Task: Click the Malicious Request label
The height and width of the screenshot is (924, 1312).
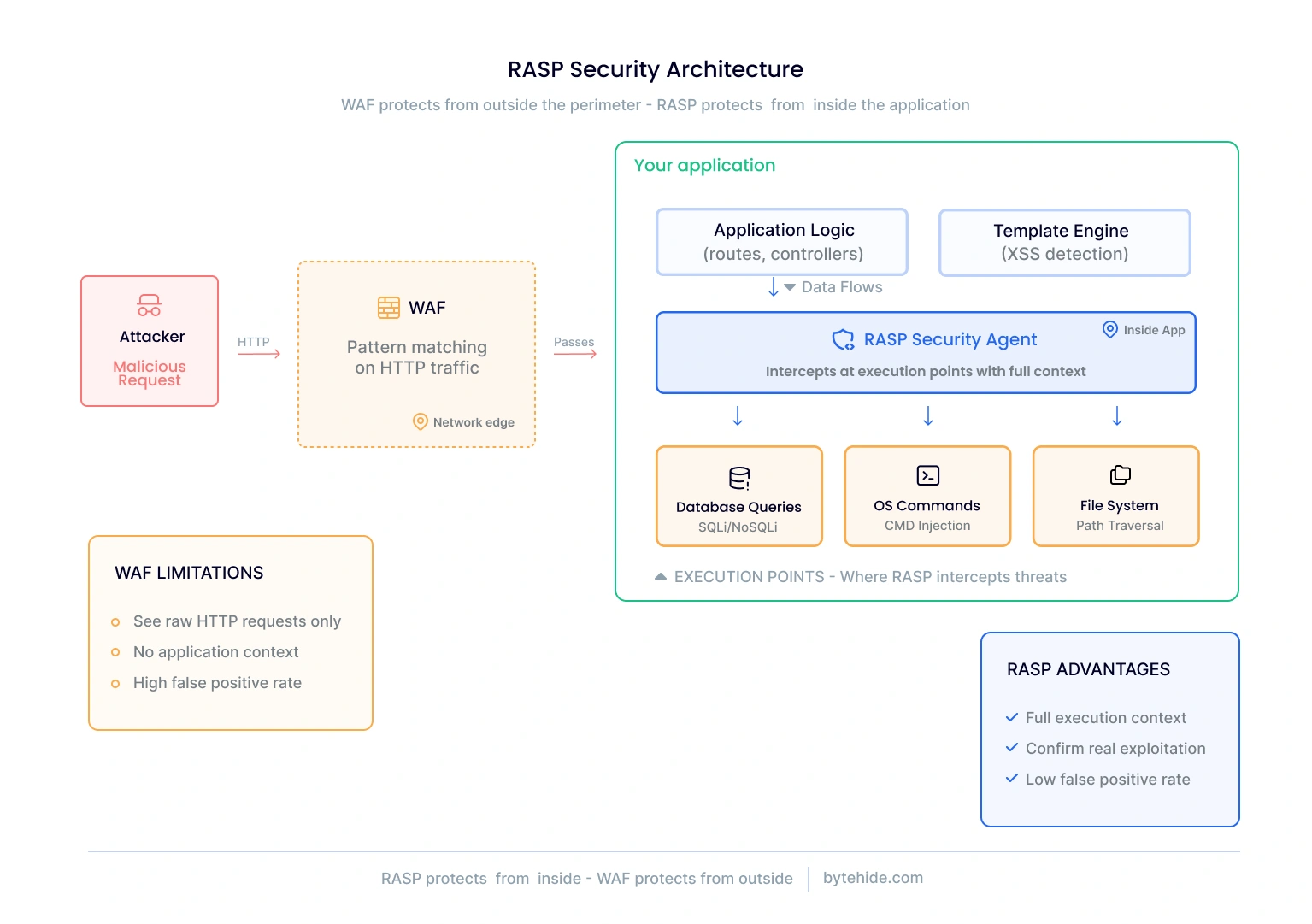Action: click(x=149, y=374)
